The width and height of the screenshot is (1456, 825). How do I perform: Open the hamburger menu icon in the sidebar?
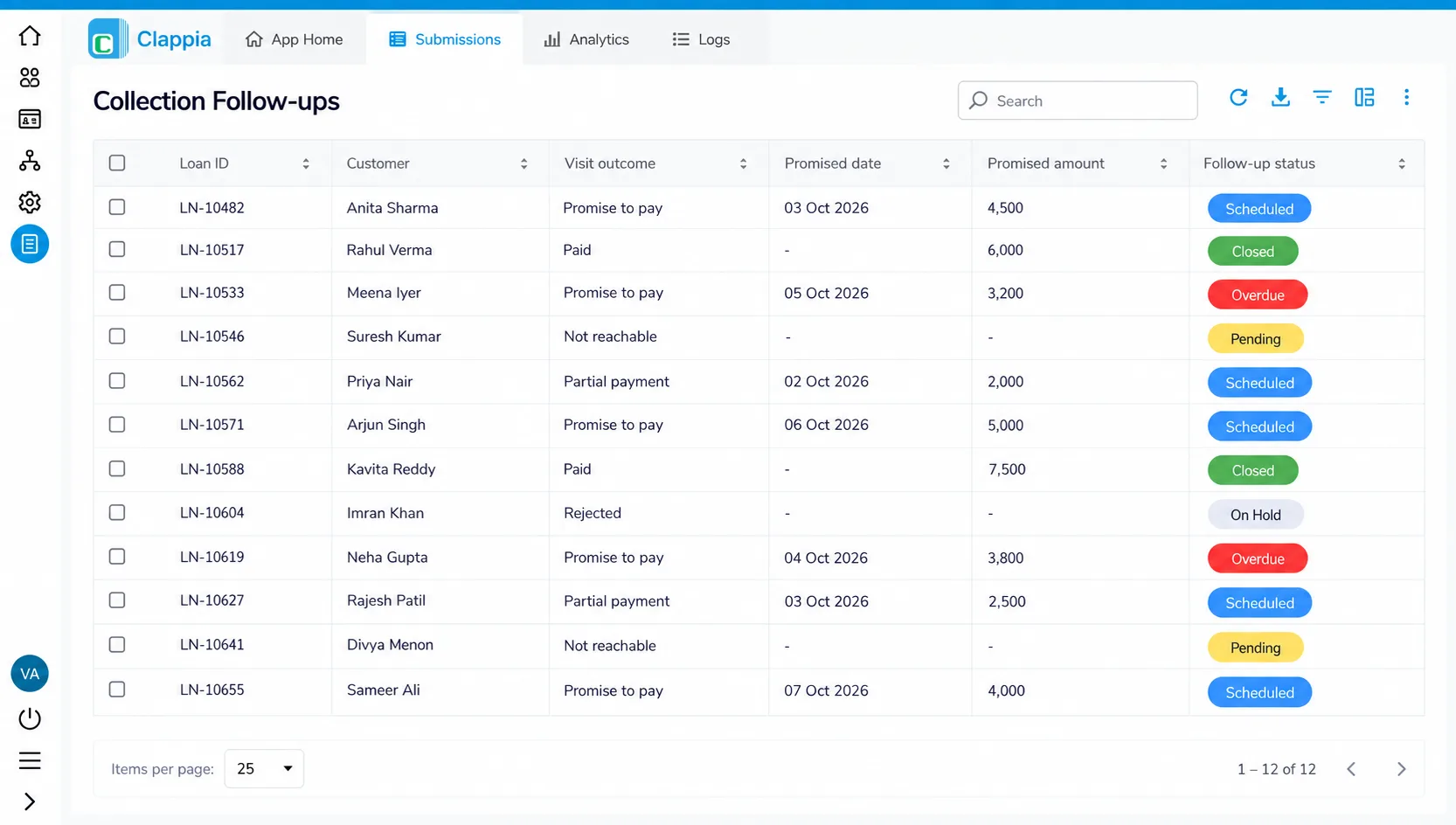click(30, 760)
